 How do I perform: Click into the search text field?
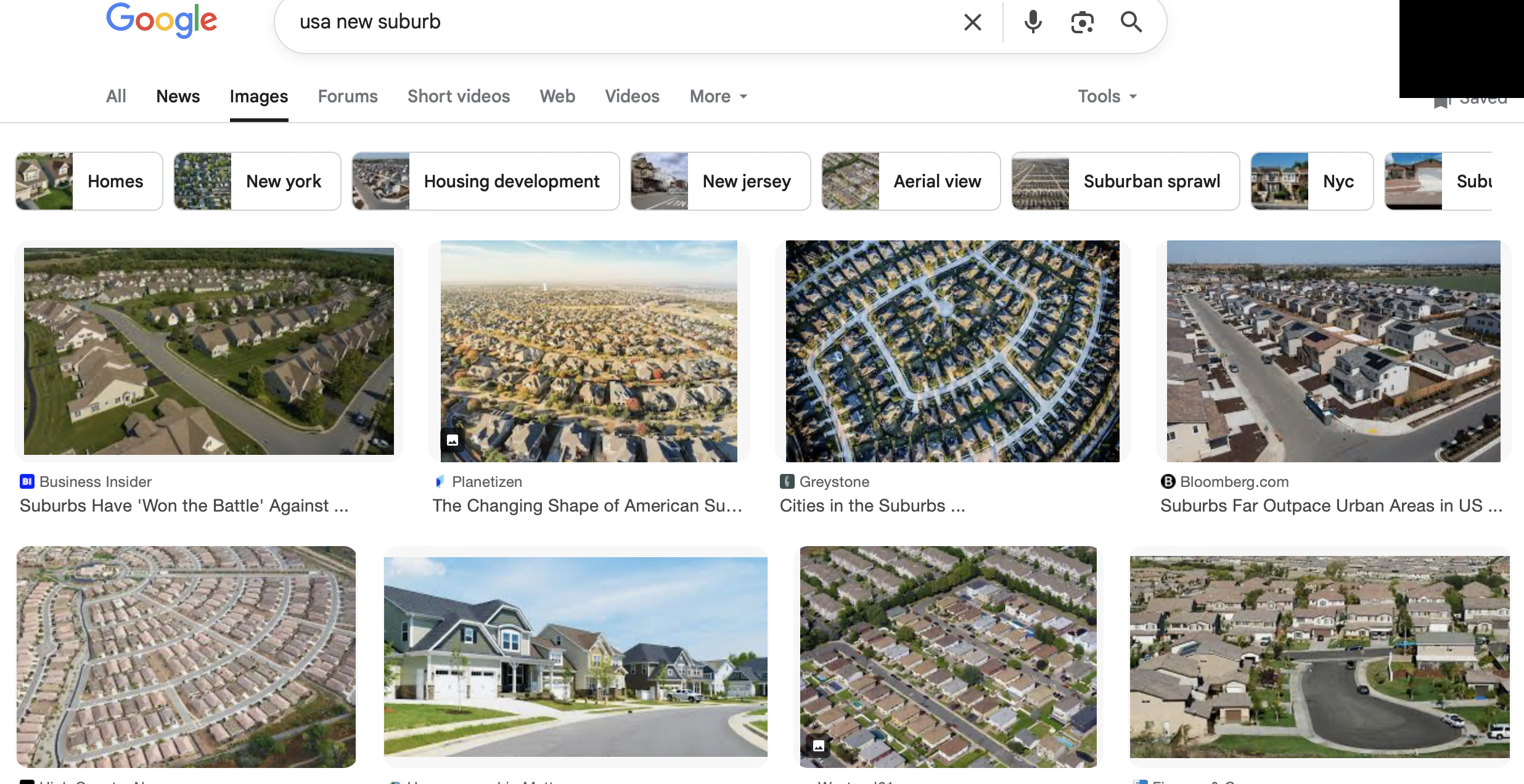[x=617, y=22]
